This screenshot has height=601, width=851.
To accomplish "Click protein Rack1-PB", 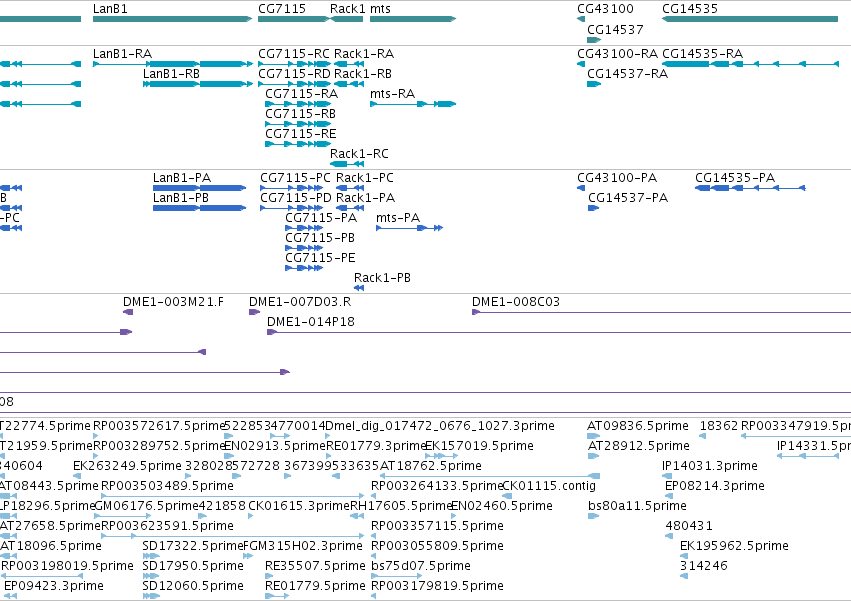I will 359,288.
